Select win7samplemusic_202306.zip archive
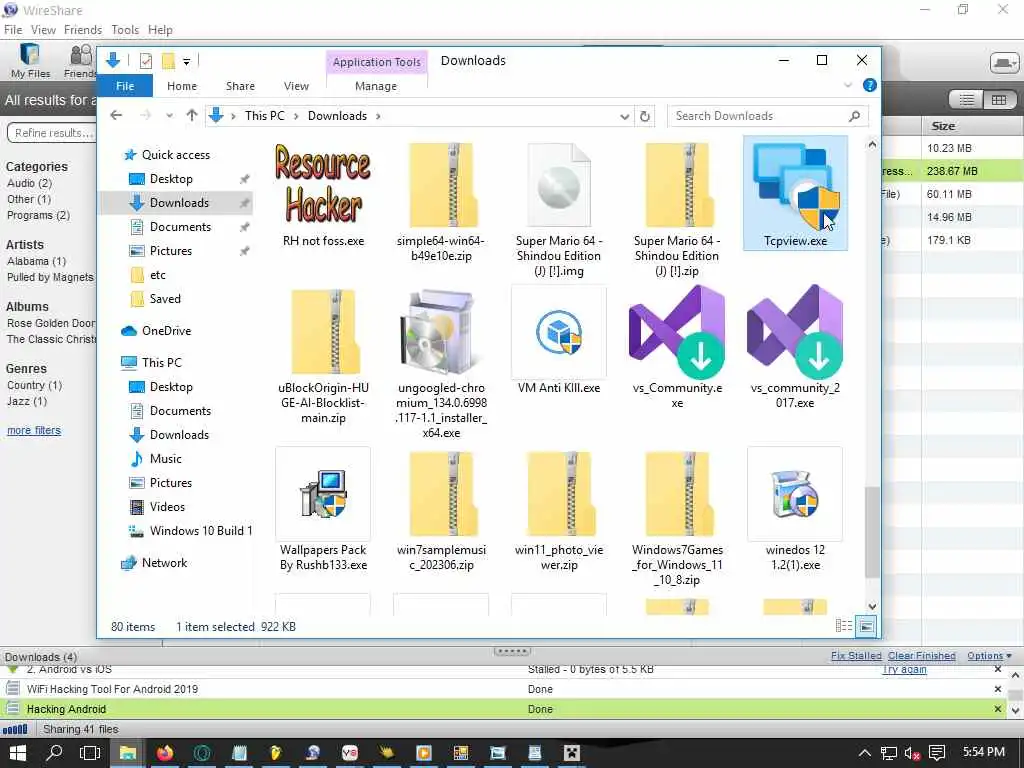This screenshot has height=768, width=1024. click(441, 510)
